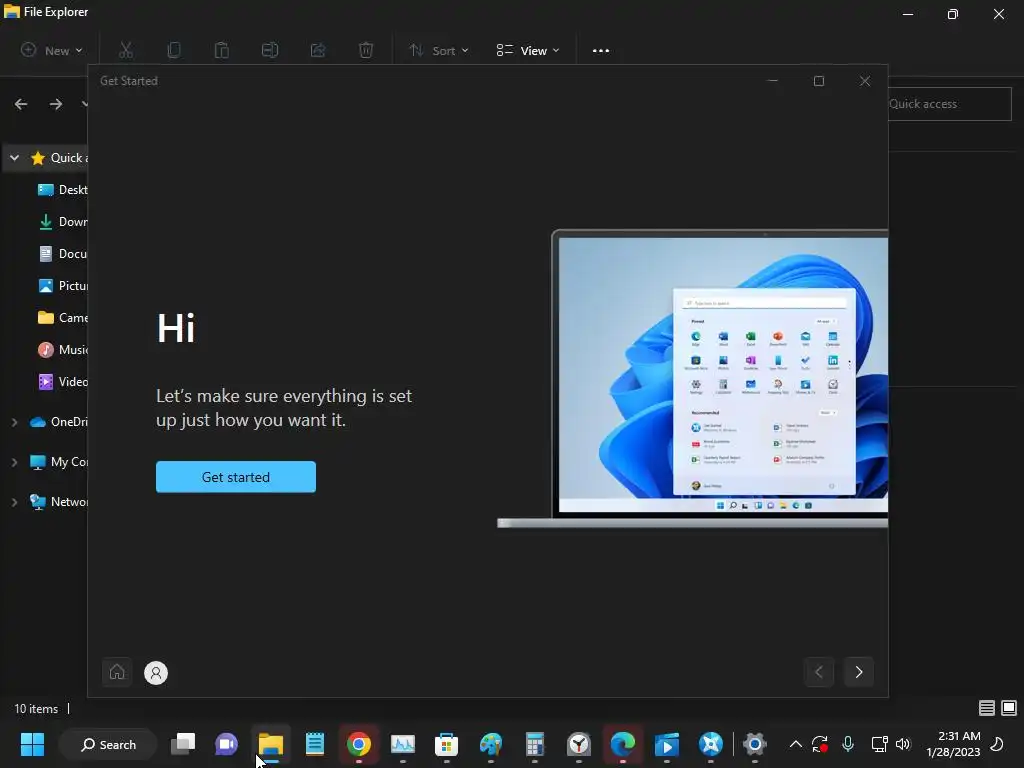This screenshot has height=768, width=1024.
Task: Click the Paste icon in File Explorer toolbar
Action: (x=221, y=50)
